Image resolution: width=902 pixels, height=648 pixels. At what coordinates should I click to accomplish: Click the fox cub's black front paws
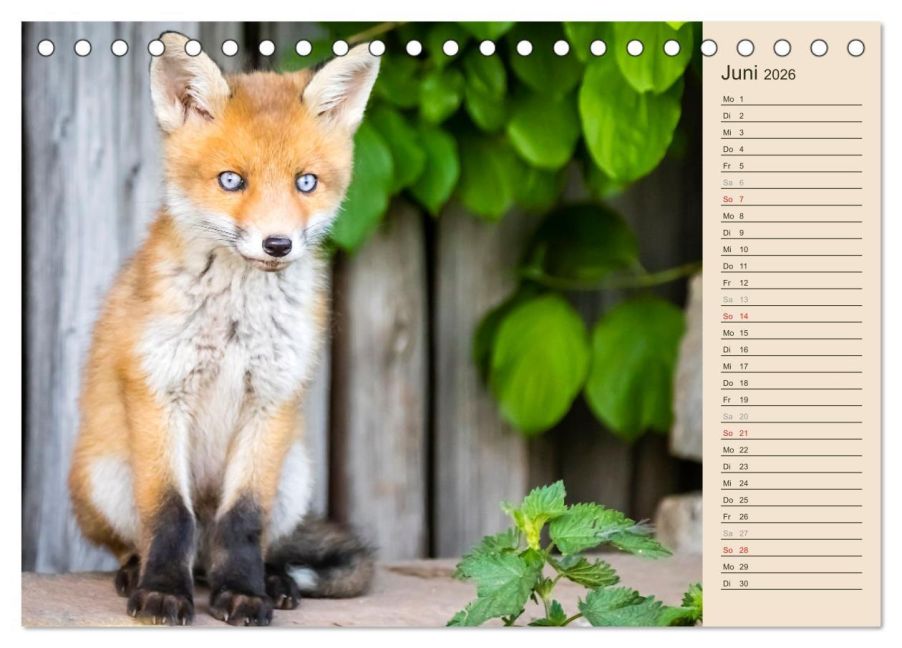point(198,599)
